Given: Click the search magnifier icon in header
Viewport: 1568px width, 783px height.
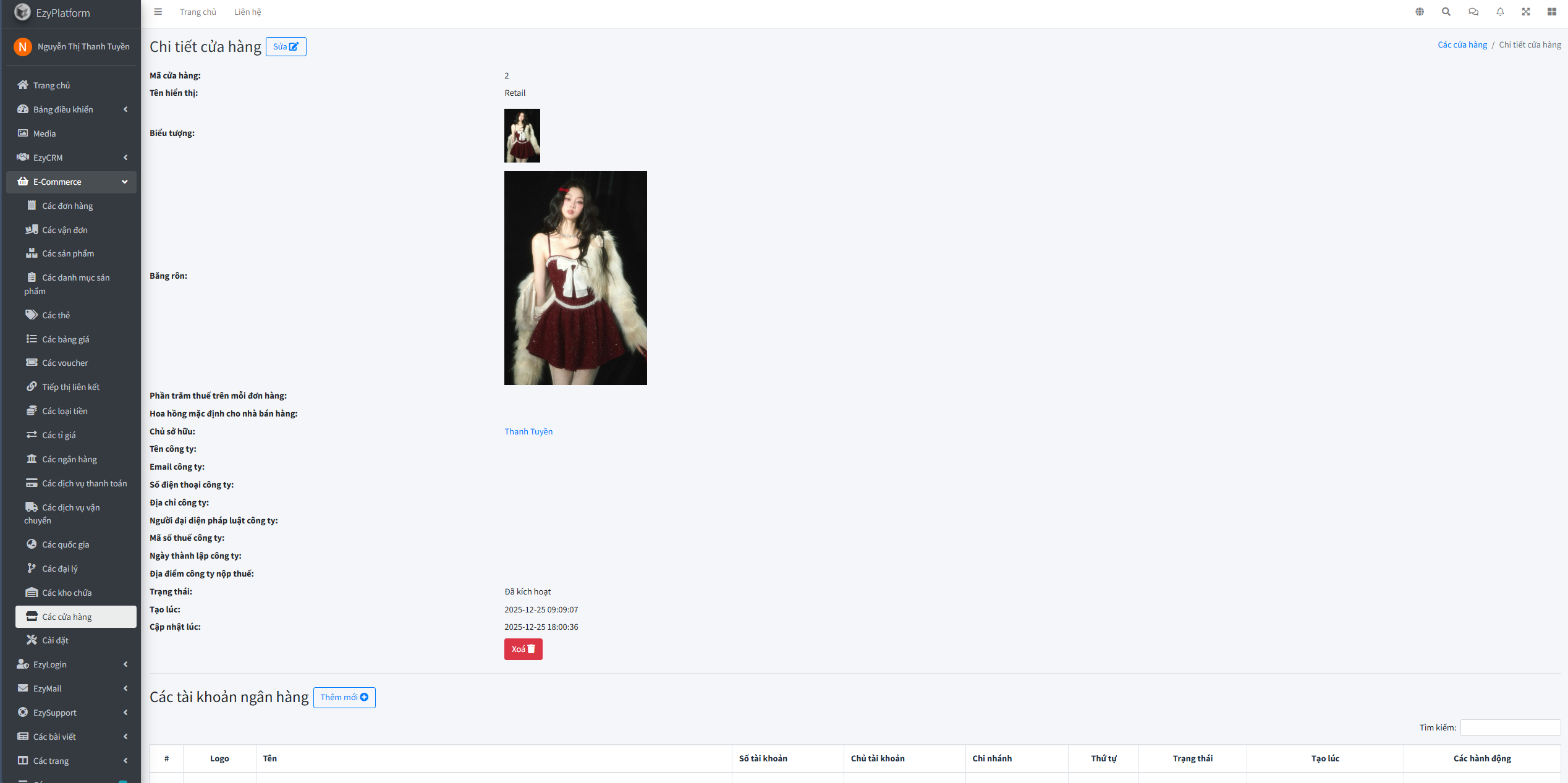Looking at the screenshot, I should (x=1446, y=12).
